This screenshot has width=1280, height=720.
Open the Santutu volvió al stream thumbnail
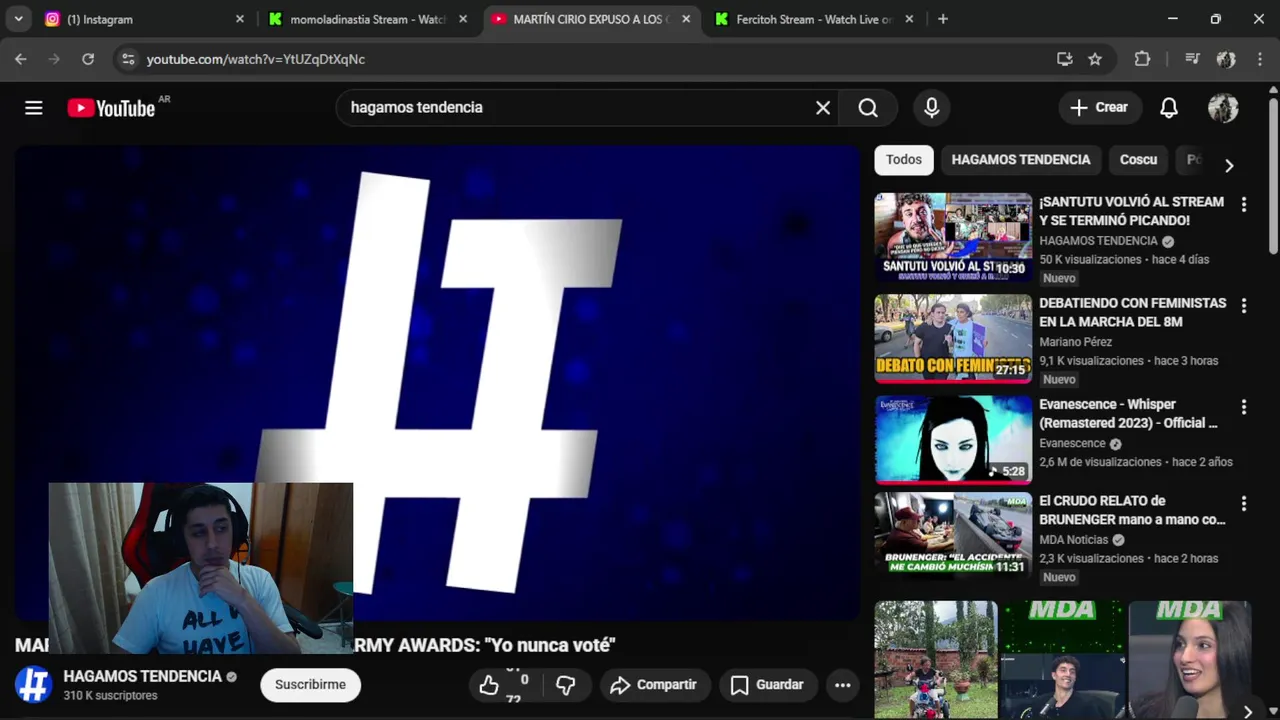(953, 237)
